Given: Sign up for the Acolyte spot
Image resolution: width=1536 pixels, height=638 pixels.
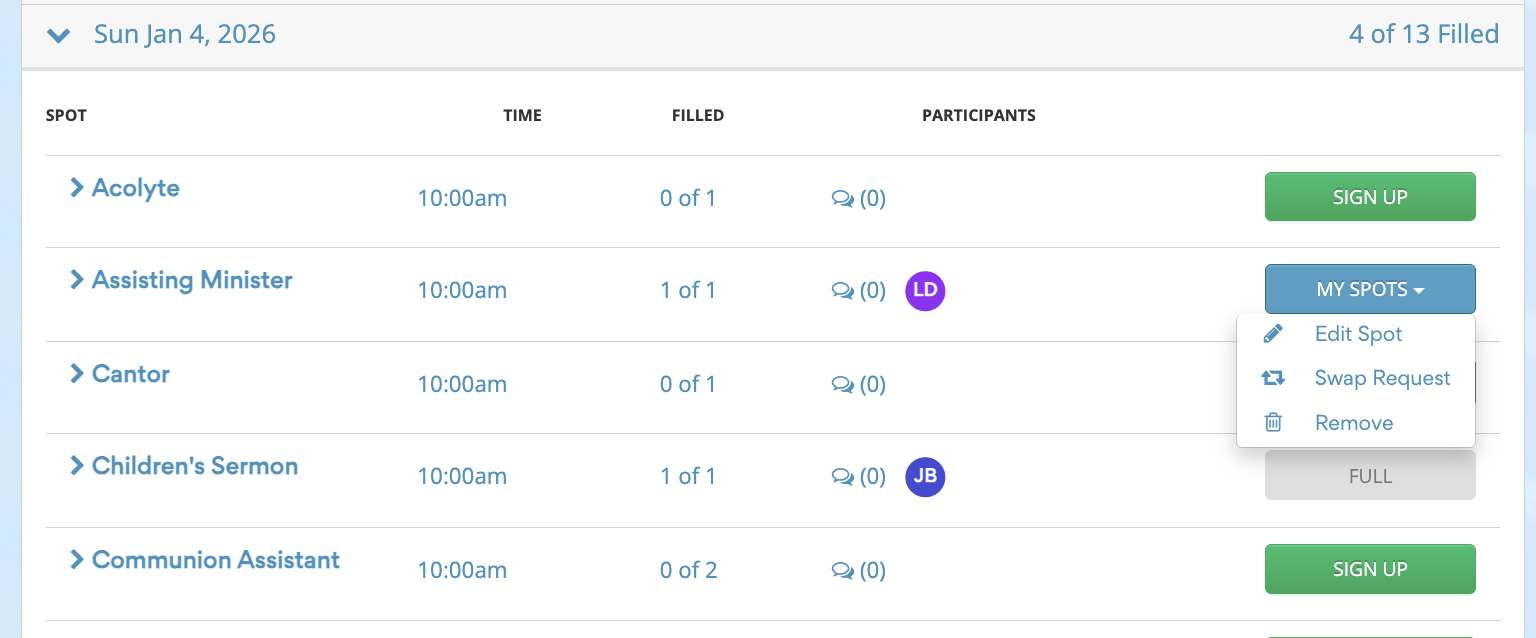Looking at the screenshot, I should 1369,197.
